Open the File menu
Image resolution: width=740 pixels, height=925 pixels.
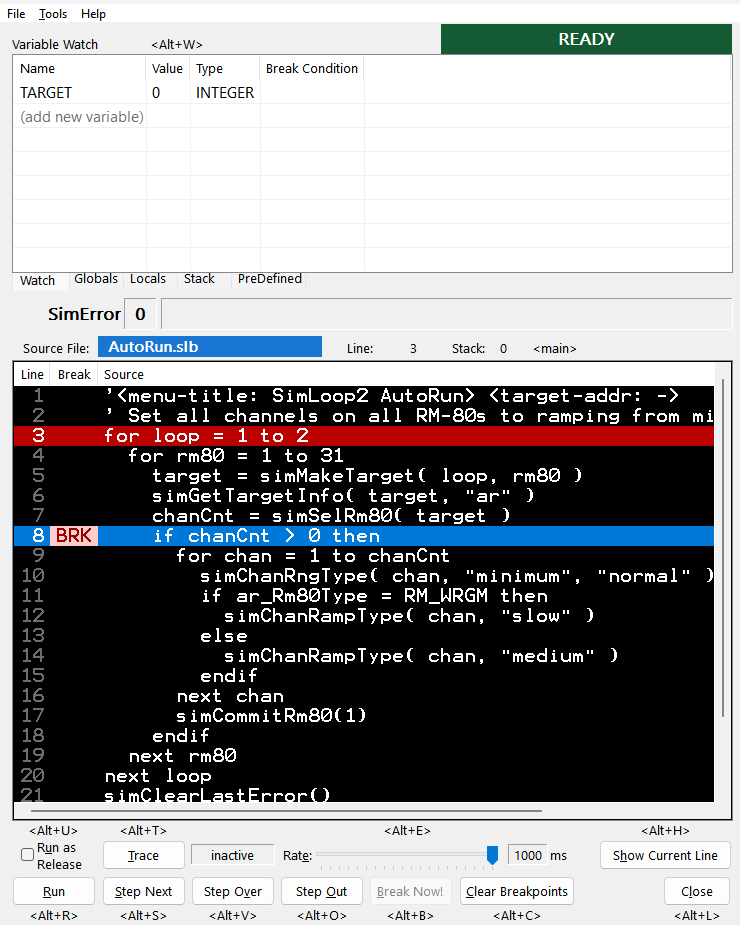point(16,14)
